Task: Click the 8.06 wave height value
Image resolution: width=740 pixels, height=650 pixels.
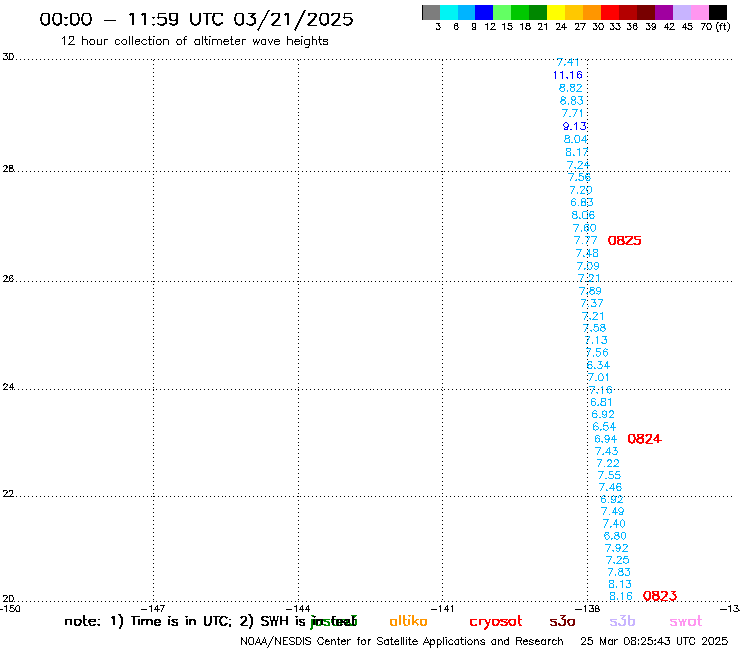Action: click(583, 215)
